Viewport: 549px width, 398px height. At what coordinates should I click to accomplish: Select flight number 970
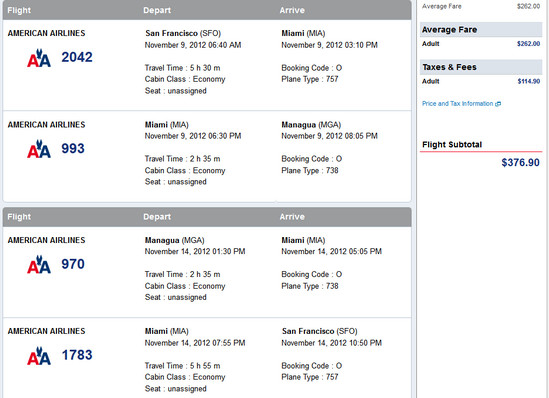tap(73, 264)
